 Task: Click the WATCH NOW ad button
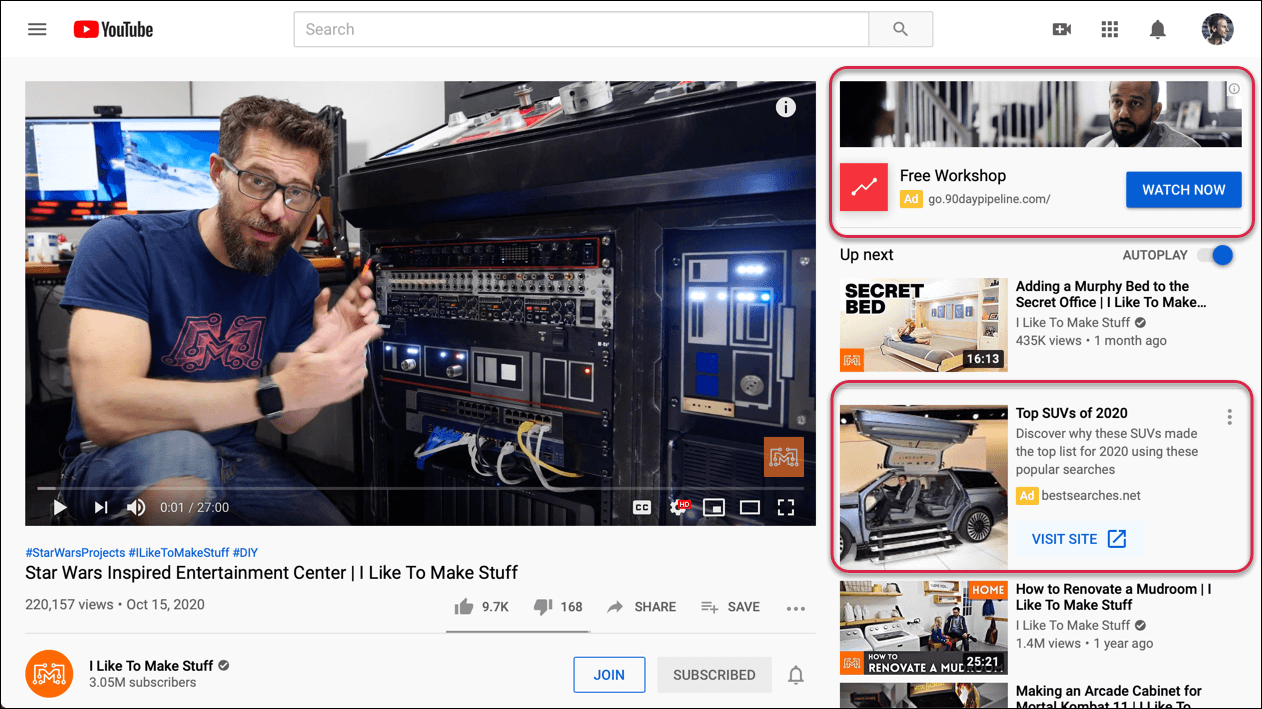pos(1183,190)
